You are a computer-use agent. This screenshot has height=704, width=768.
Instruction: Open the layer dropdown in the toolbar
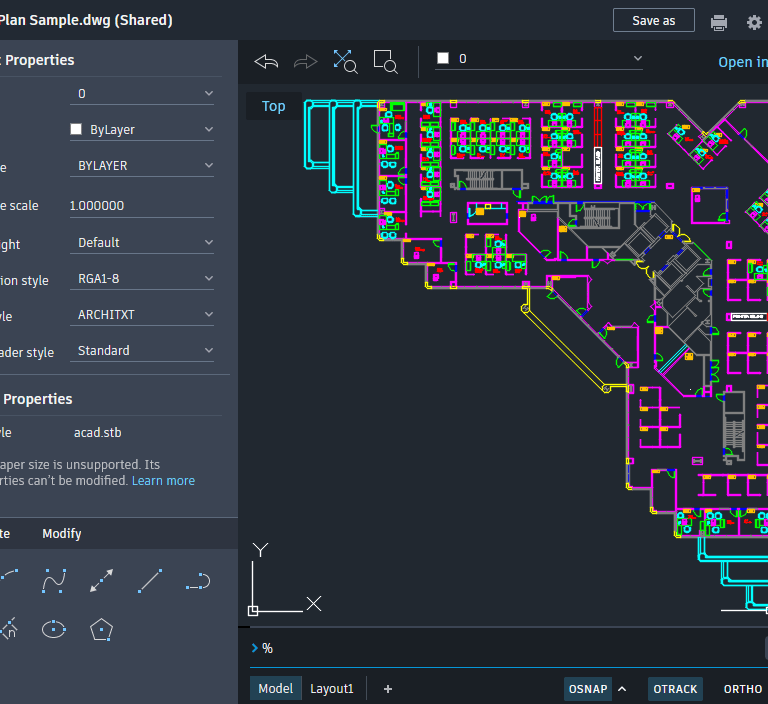click(x=539, y=59)
